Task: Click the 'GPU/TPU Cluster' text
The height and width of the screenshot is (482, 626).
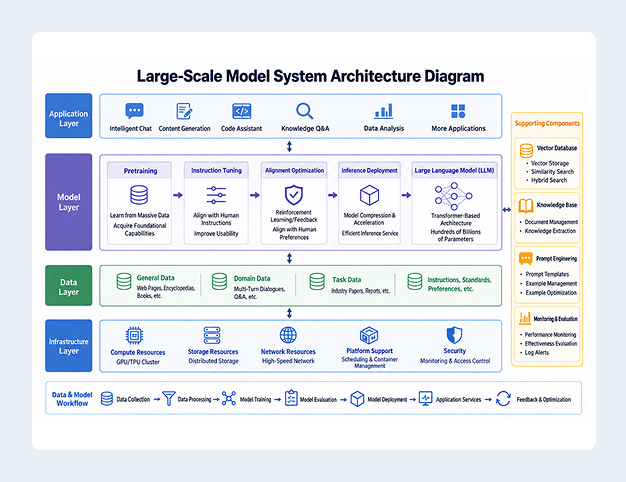Action: click(x=138, y=362)
